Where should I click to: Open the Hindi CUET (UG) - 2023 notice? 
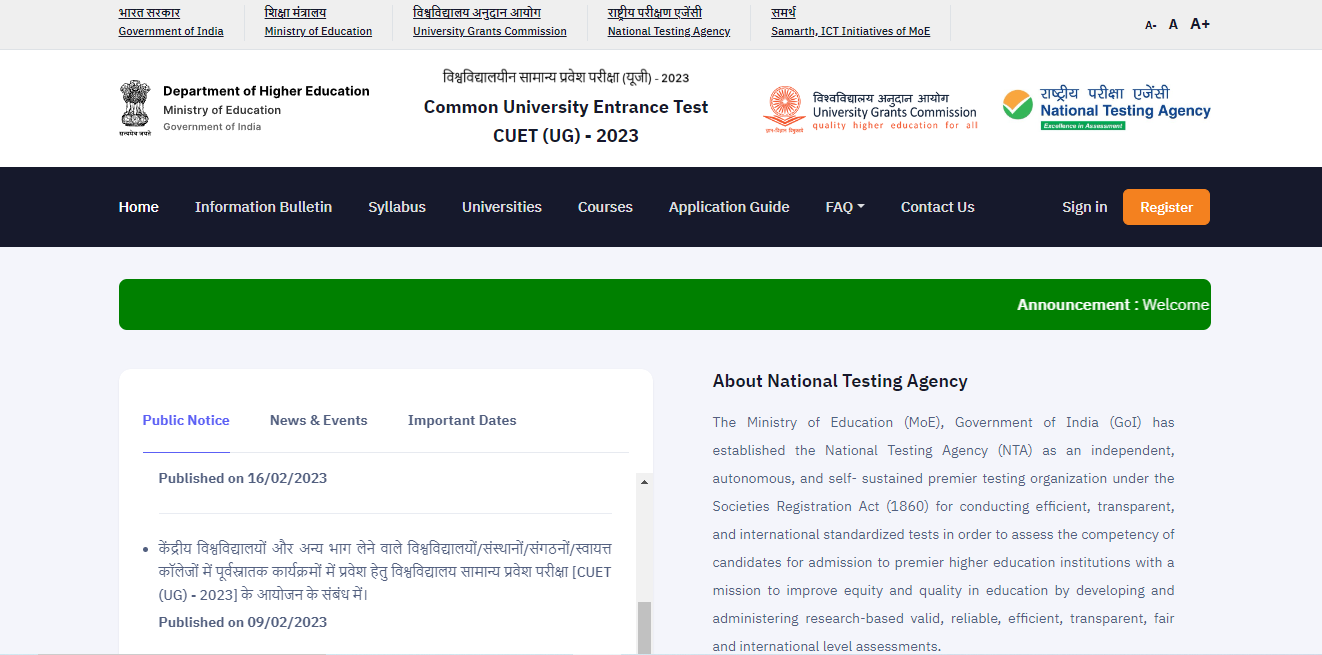tap(385, 572)
